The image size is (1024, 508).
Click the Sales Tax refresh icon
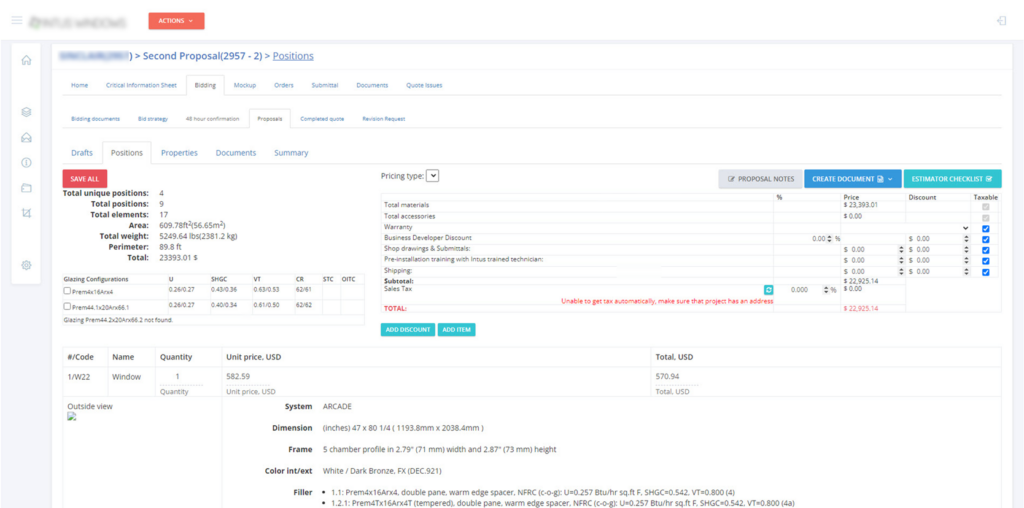pos(769,289)
